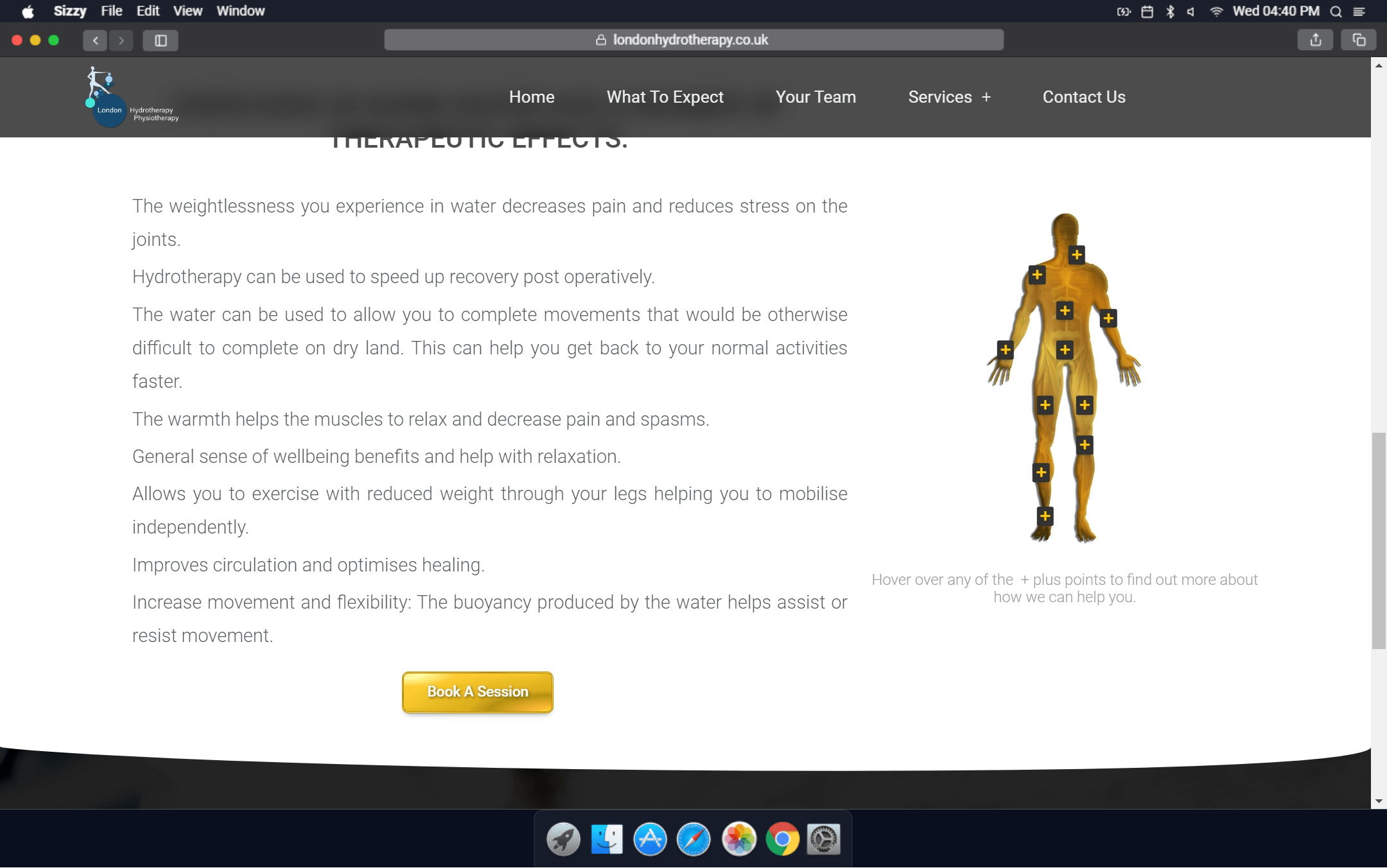Click the plus point on the figure's neck
The width and height of the screenshot is (1387, 868).
(1077, 255)
